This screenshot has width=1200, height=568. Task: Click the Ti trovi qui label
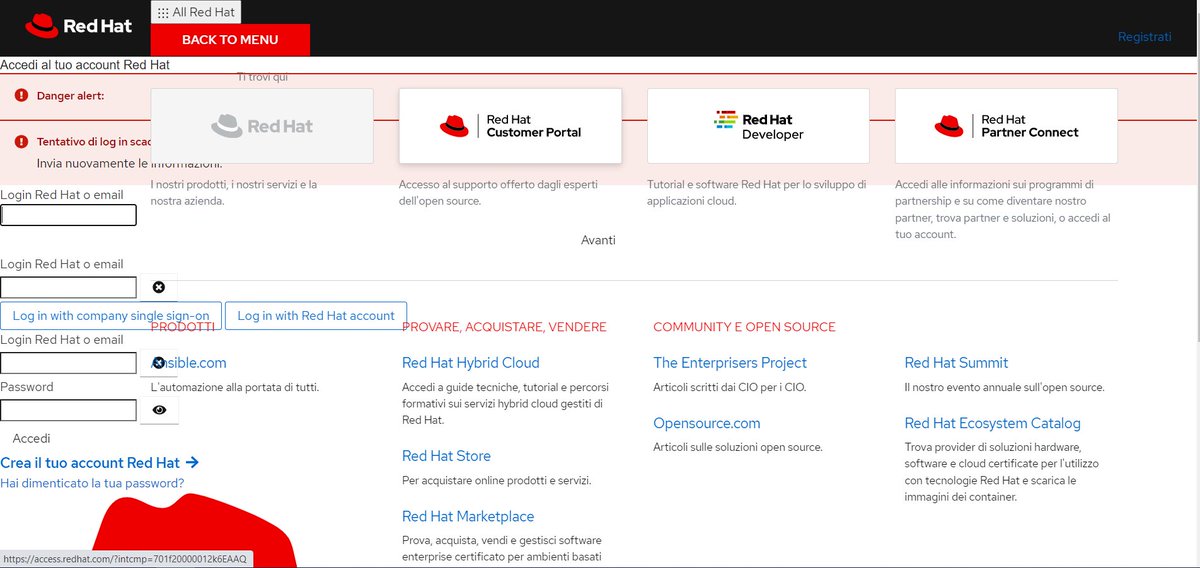tap(263, 77)
